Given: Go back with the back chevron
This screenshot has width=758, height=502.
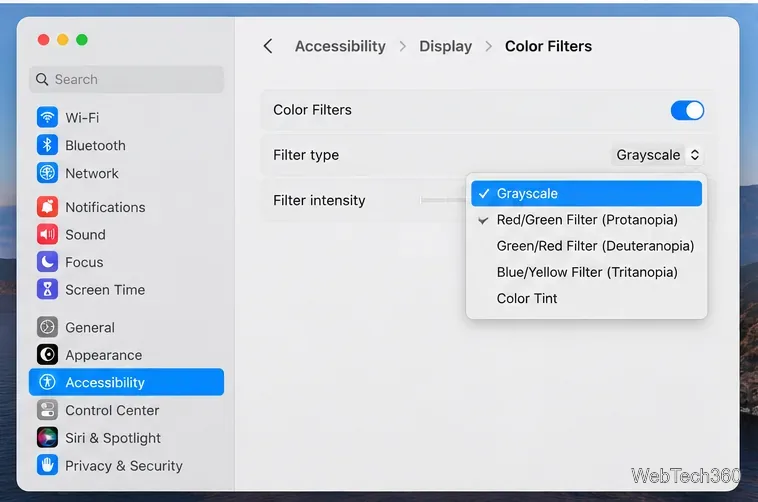Looking at the screenshot, I should point(268,46).
